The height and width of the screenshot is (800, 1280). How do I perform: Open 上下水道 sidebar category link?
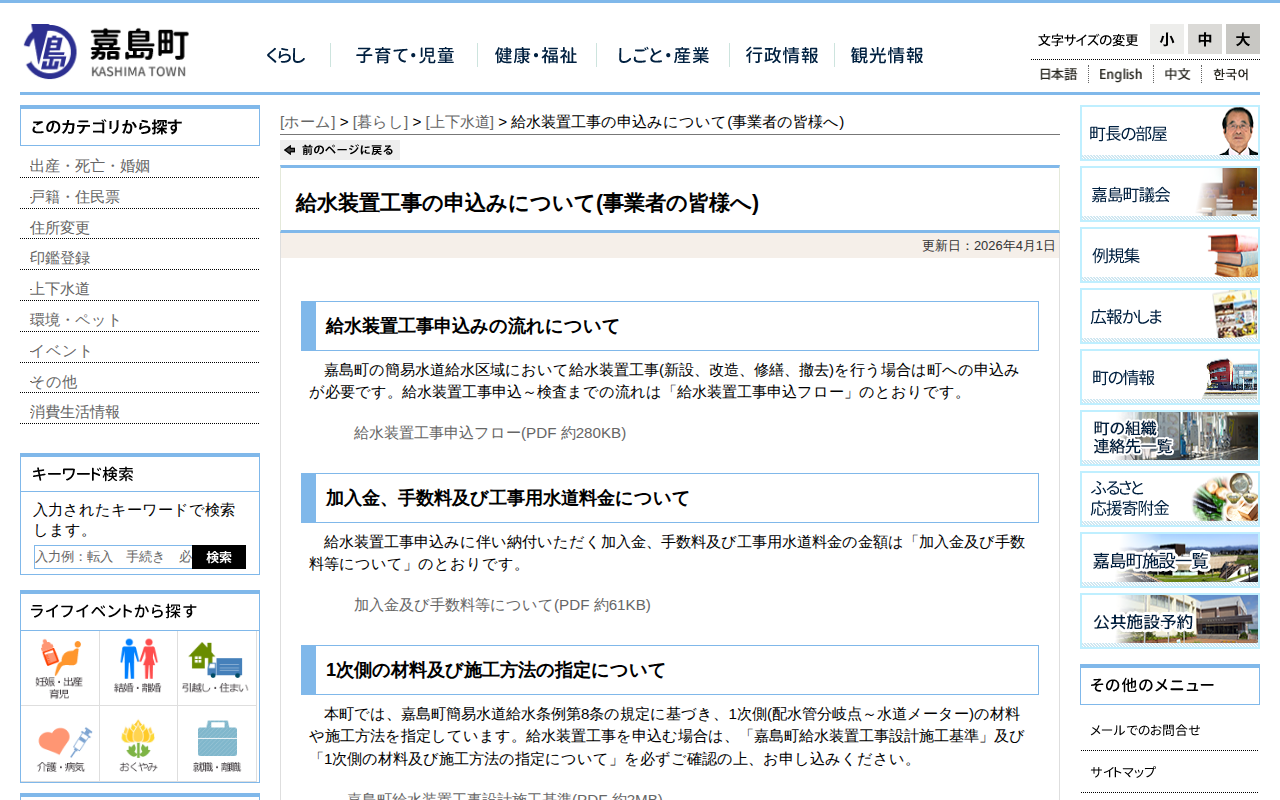[60, 289]
